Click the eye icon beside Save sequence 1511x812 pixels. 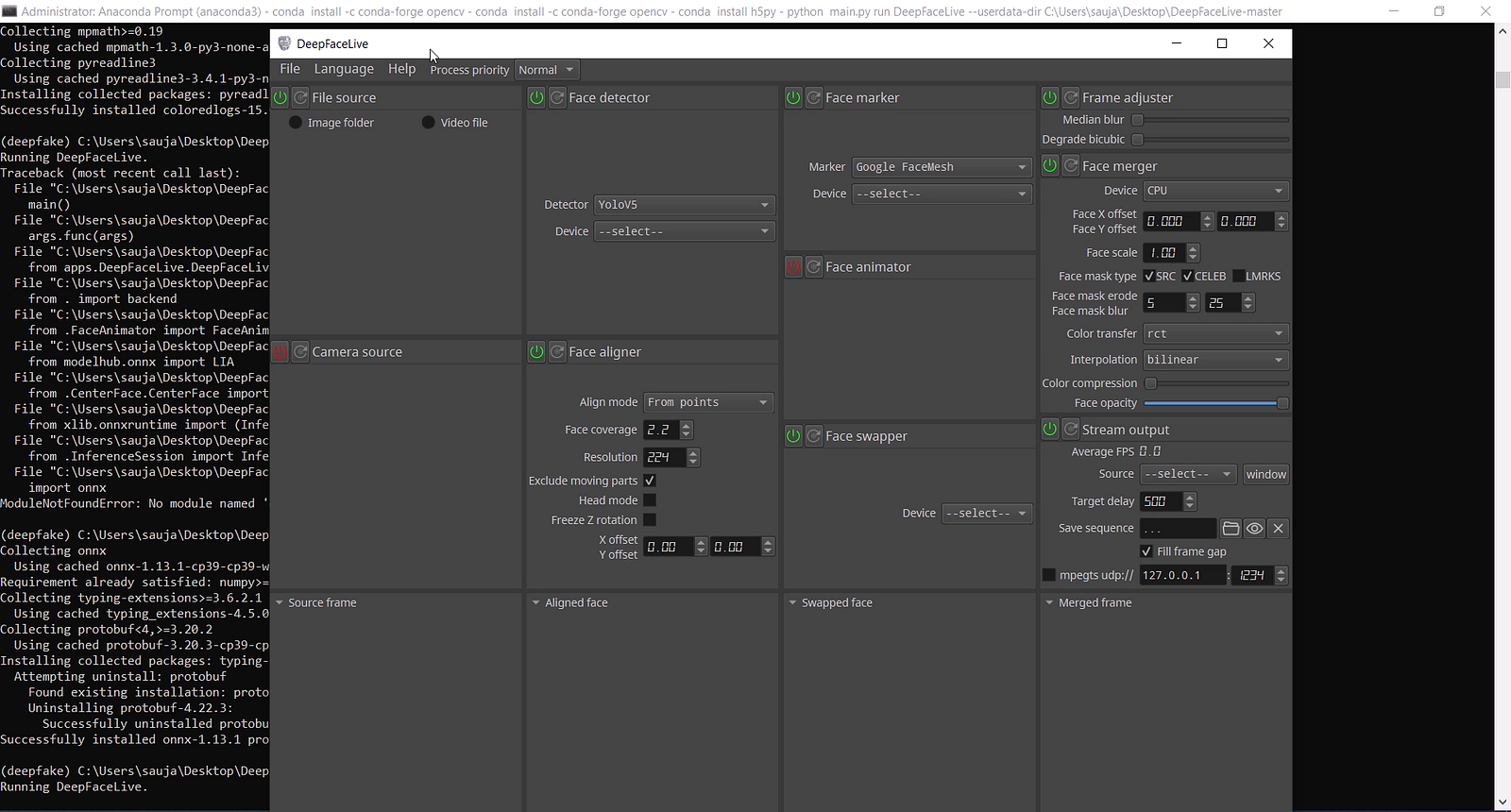(x=1254, y=528)
